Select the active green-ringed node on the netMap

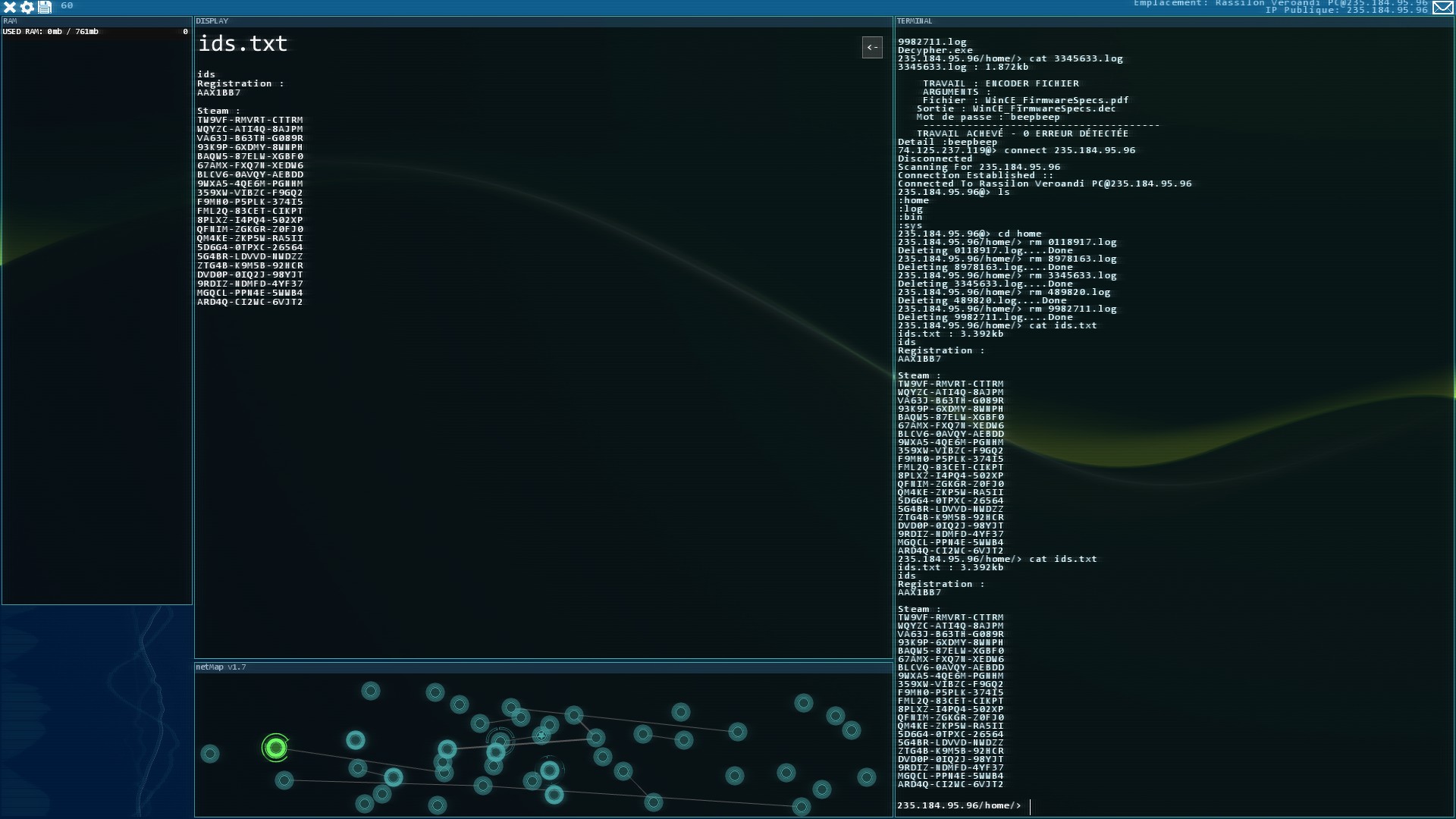276,748
